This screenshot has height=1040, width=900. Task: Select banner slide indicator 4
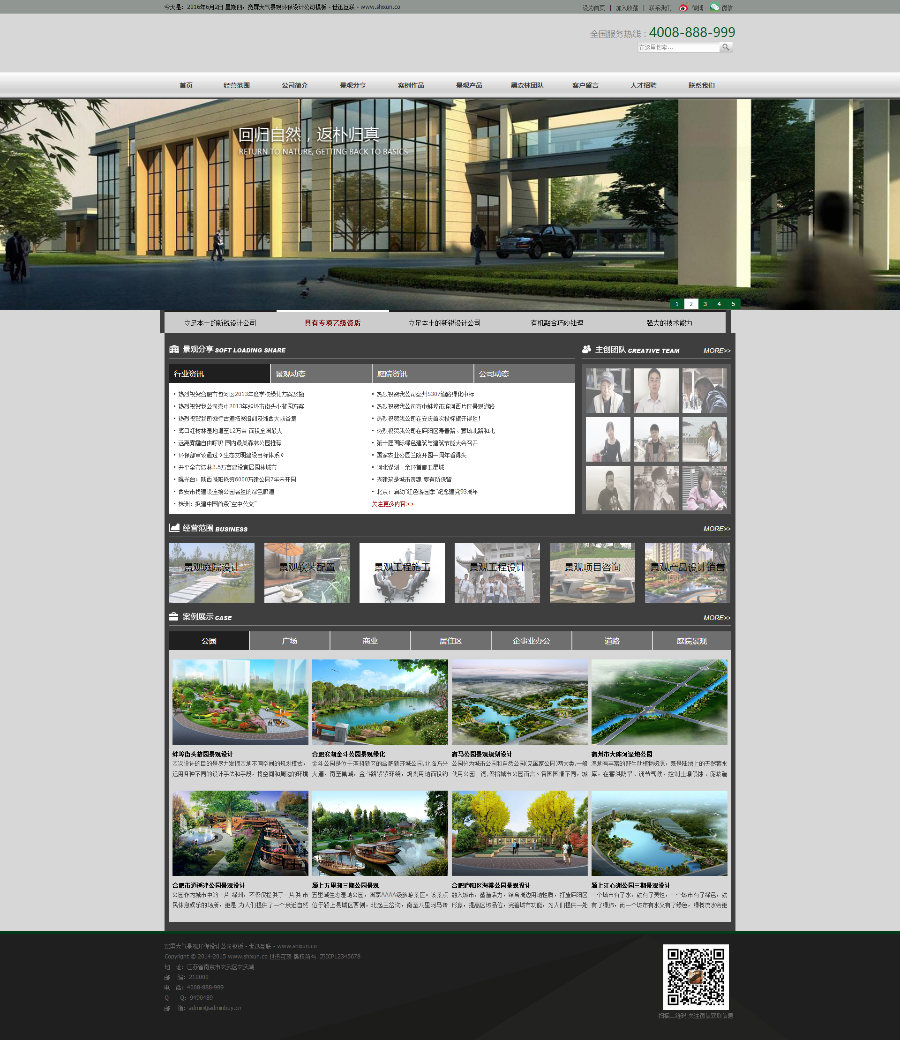coord(719,304)
